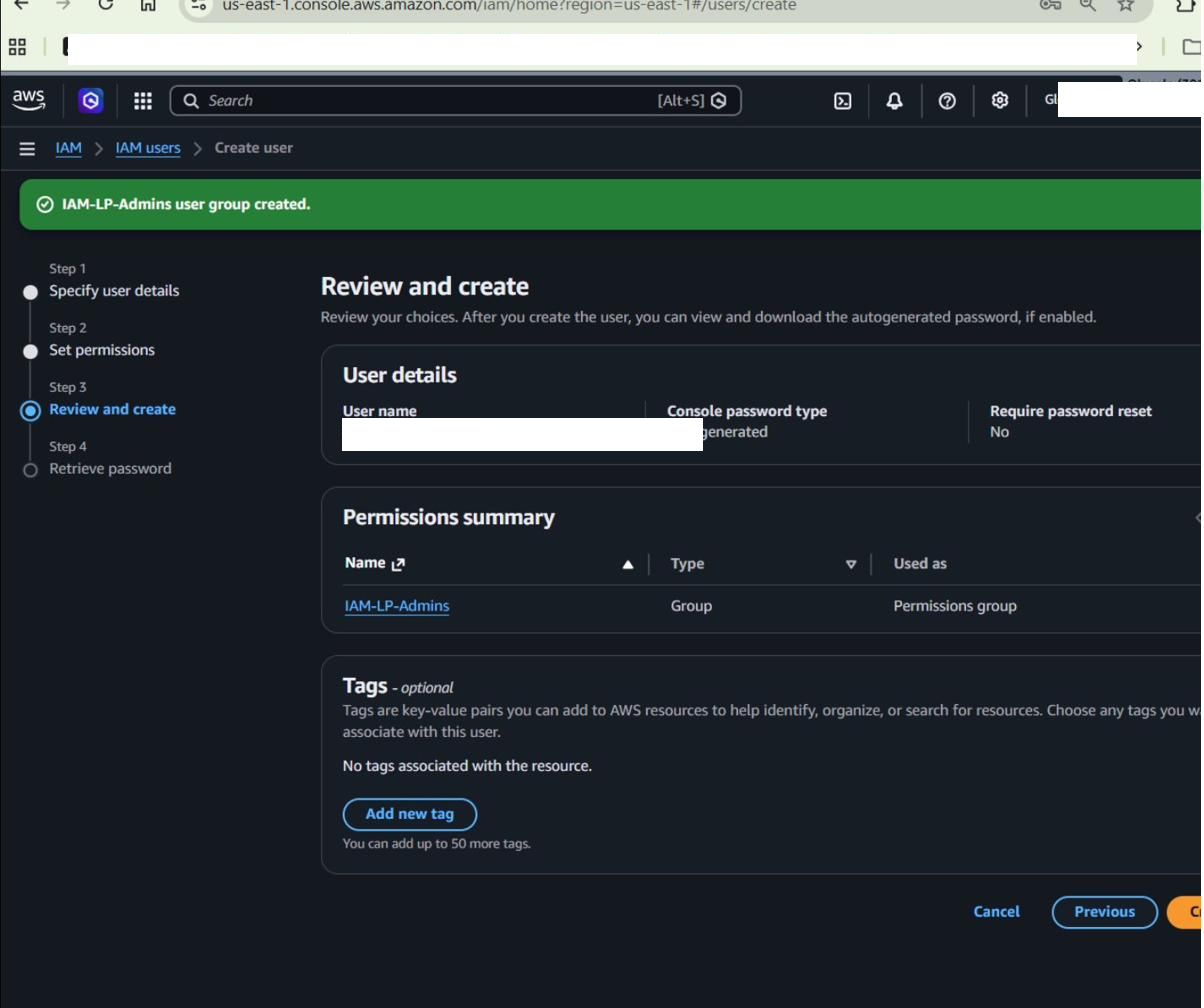The height and width of the screenshot is (1008, 1204).
Task: Sort by Type column arrow
Action: tap(851, 565)
